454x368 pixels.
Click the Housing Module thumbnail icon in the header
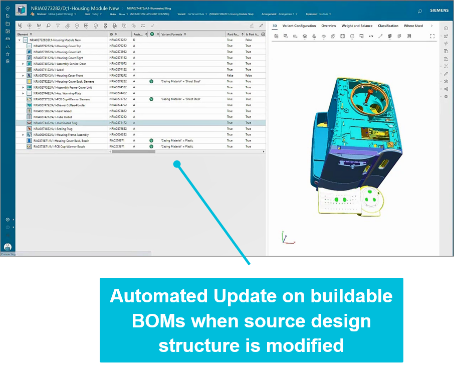tap(21, 10)
